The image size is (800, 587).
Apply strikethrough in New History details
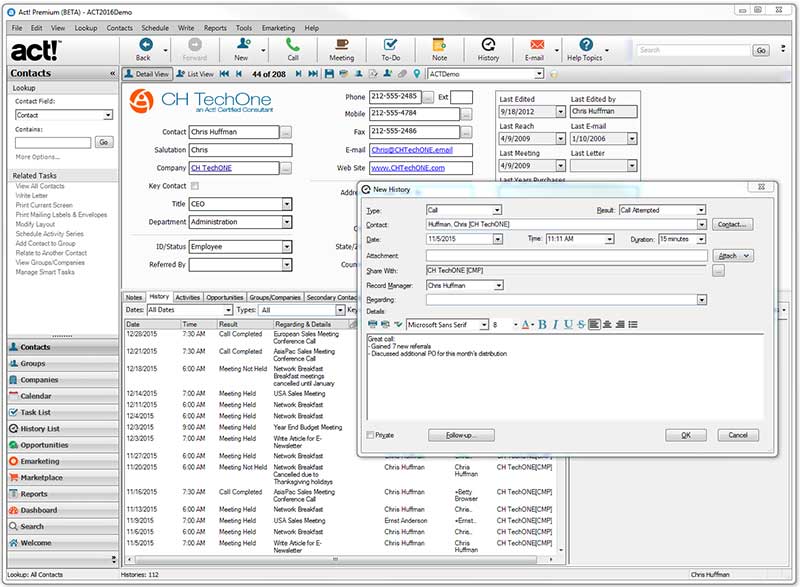pos(581,324)
